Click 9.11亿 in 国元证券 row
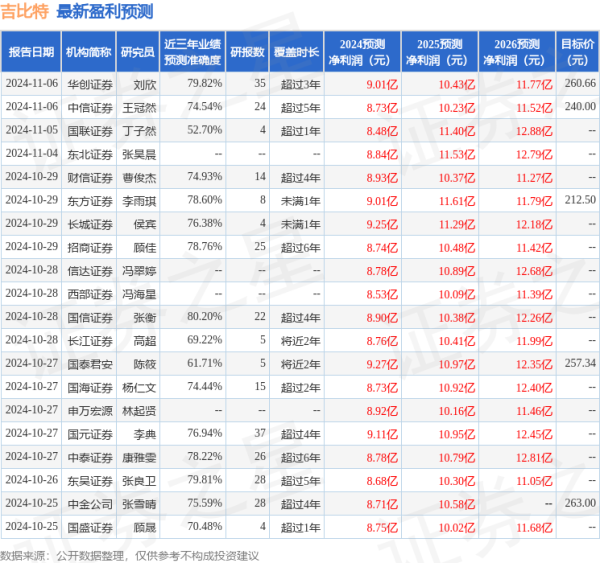Screen dimensions: 600x563 tap(382, 434)
